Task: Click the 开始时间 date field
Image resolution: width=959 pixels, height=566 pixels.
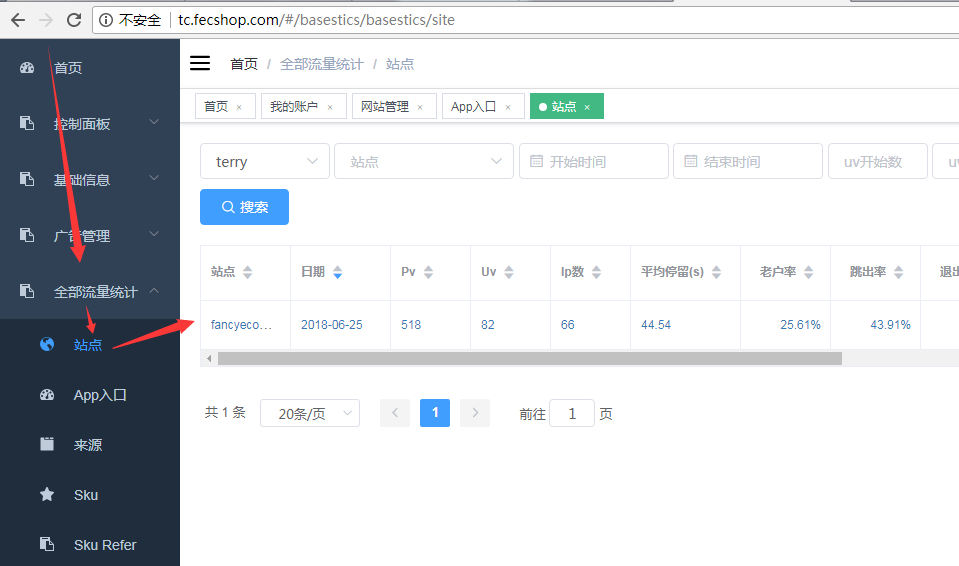Action: pyautogui.click(x=594, y=161)
